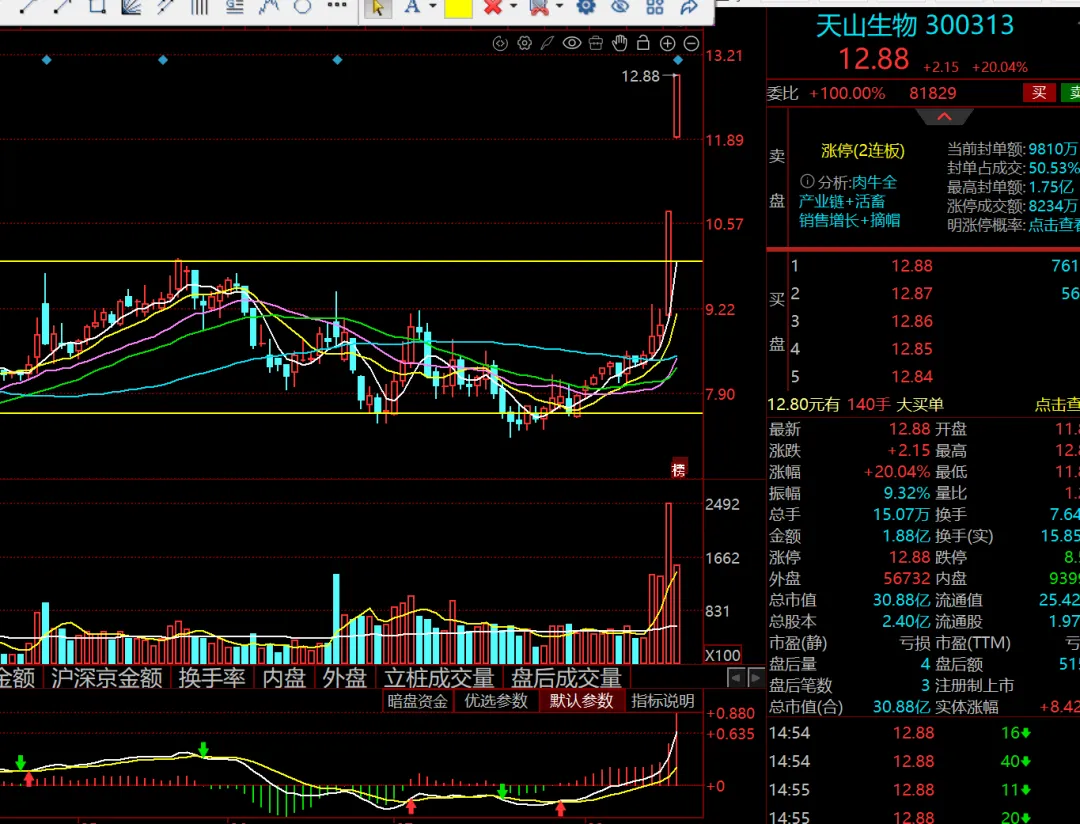Viewport: 1080px width, 824px height.
Task: Select the arrow line drawing tool
Action: 63,7
